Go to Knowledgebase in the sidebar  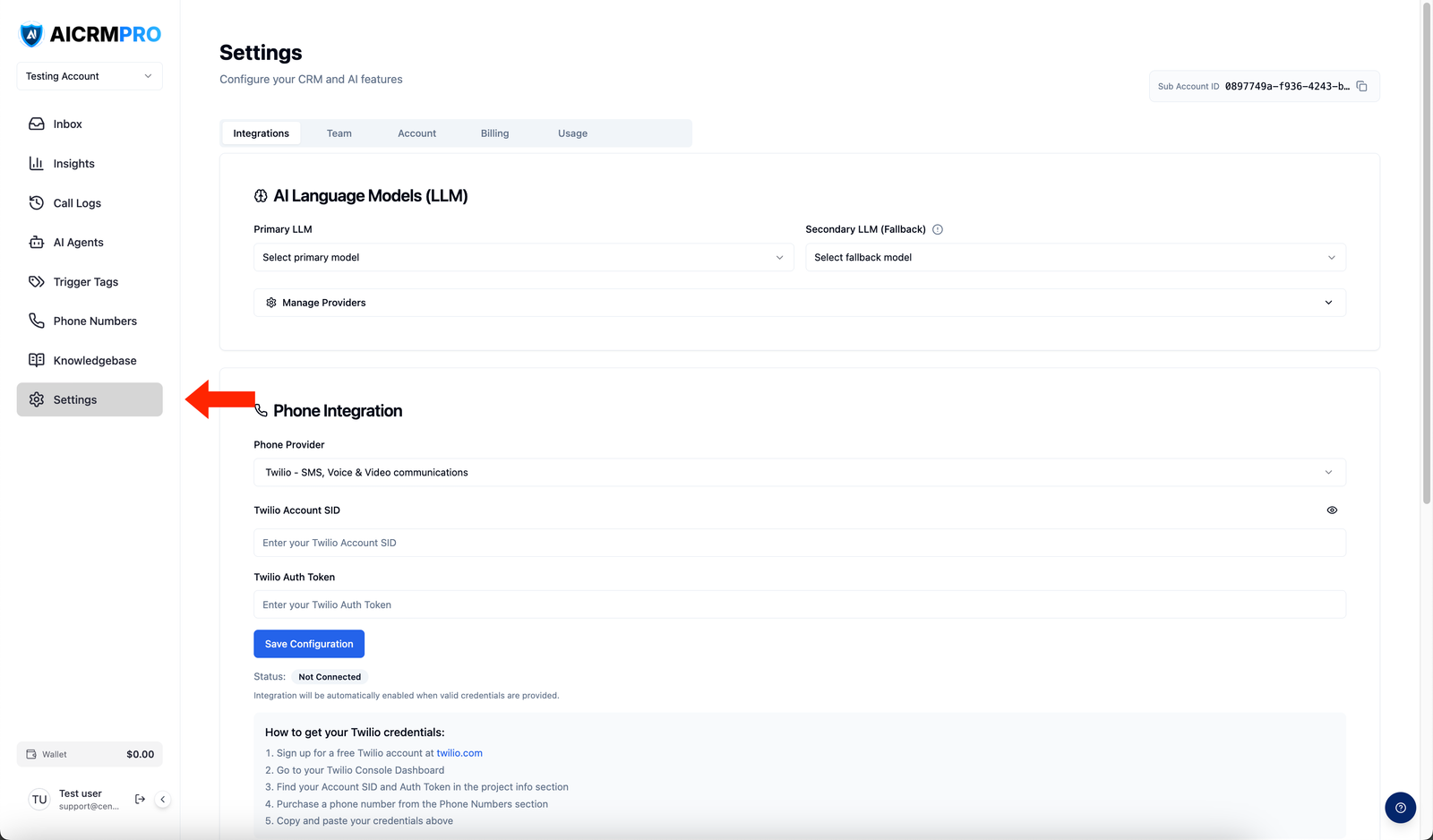pyautogui.click(x=90, y=360)
